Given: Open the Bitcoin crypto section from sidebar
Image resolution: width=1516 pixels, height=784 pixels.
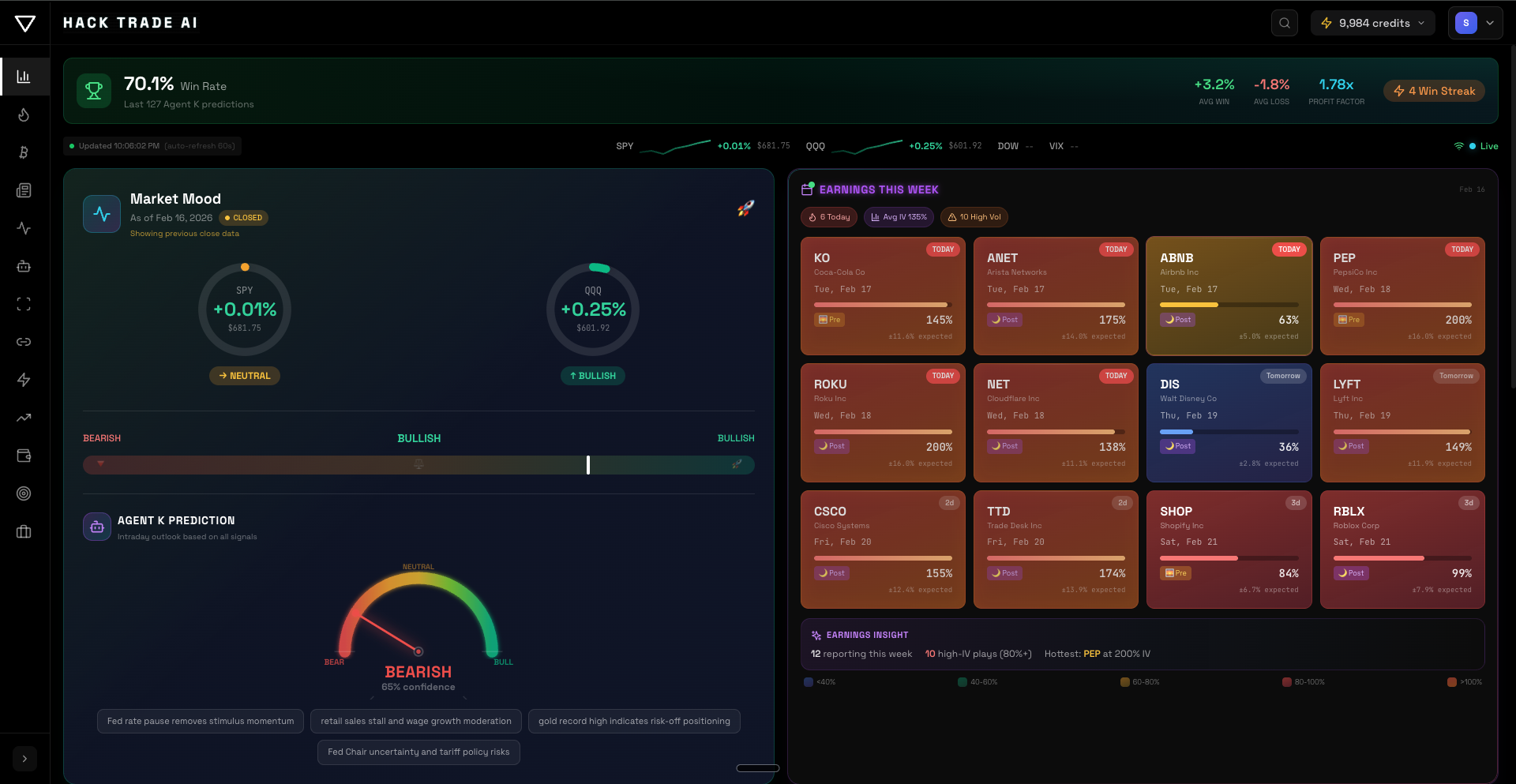Looking at the screenshot, I should tap(24, 152).
